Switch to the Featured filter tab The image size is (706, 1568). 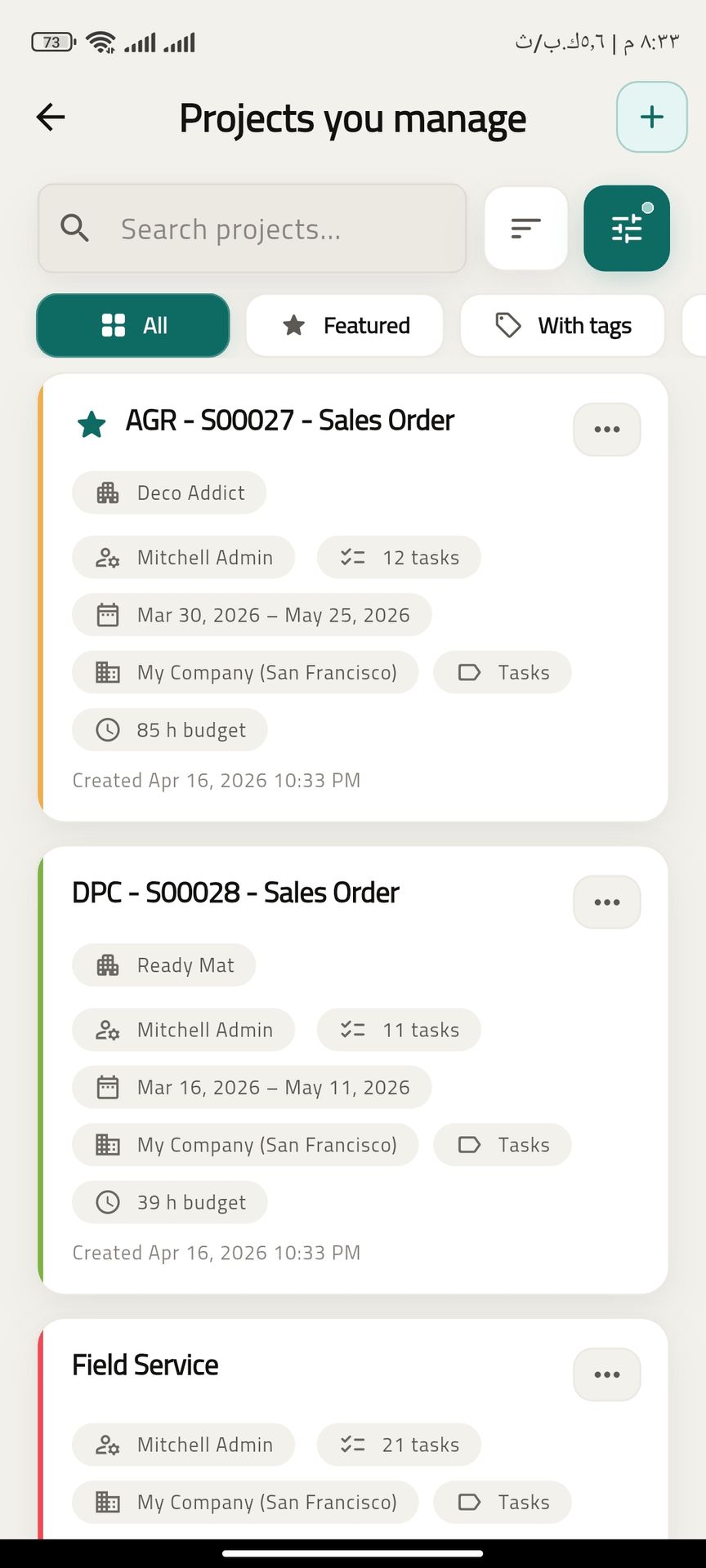(345, 326)
